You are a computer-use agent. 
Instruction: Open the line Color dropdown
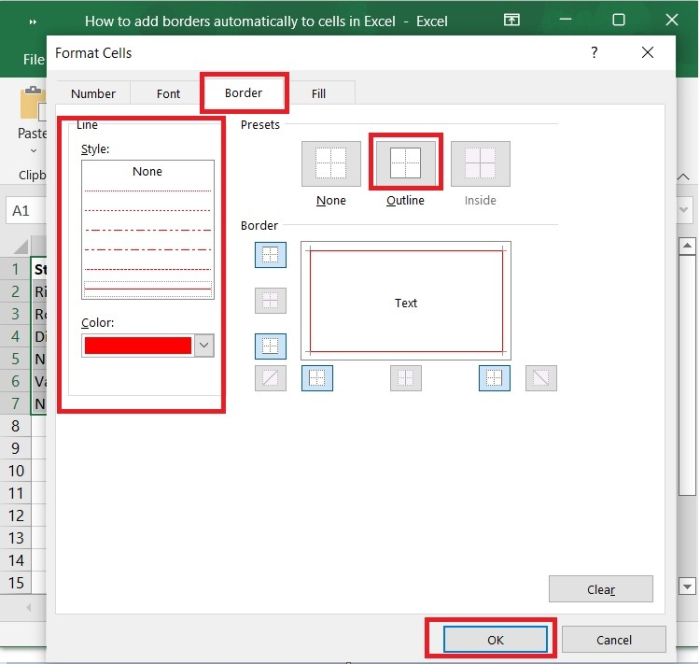tap(204, 345)
